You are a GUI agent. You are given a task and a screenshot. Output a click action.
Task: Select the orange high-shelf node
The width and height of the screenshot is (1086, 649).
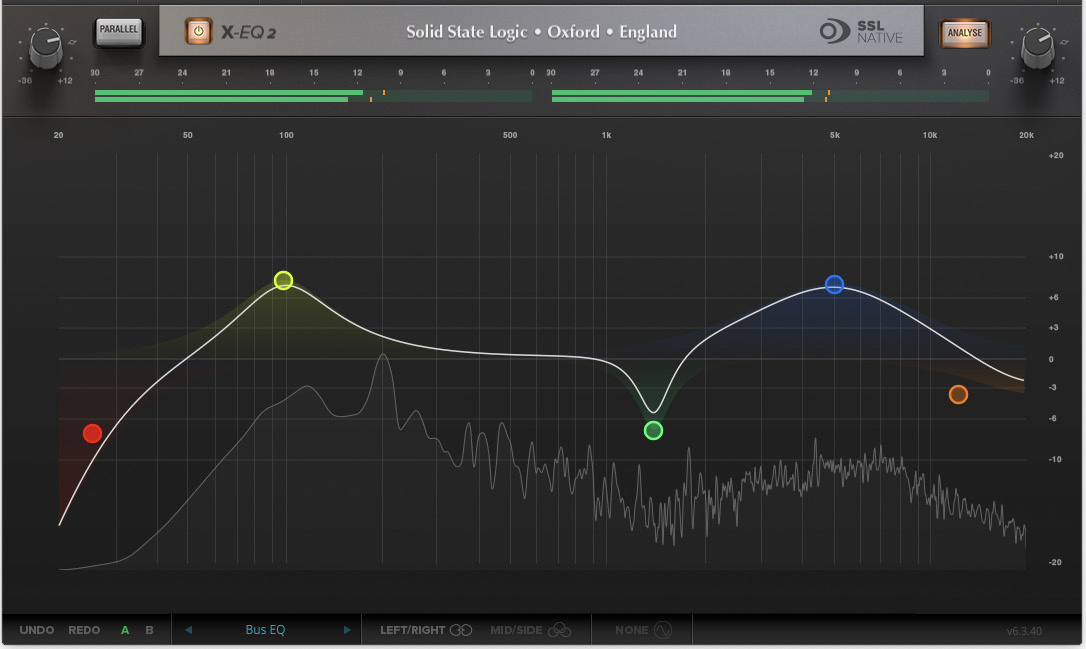pyautogui.click(x=958, y=394)
